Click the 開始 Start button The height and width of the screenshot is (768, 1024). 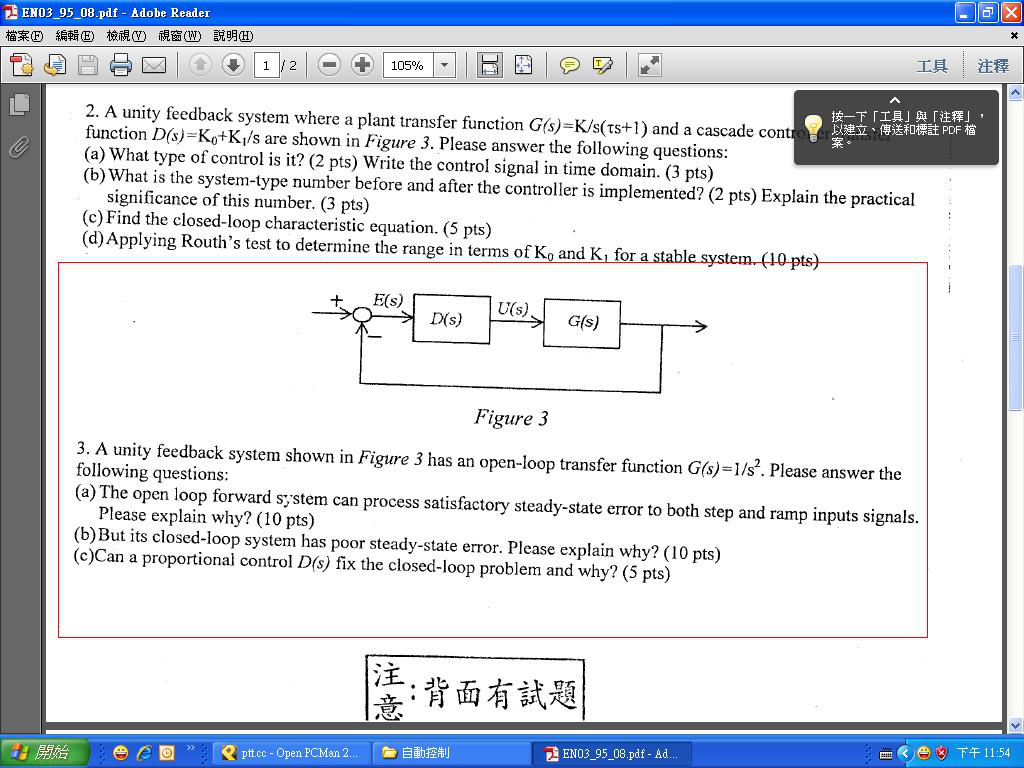tap(44, 753)
